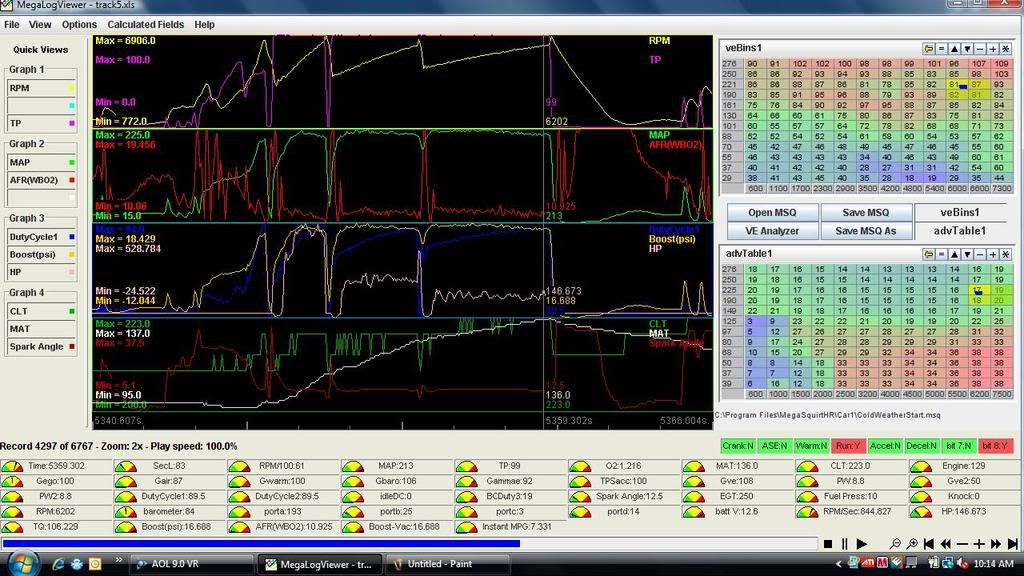Viewport: 1024px width, 576px height.
Task: Click the Open MSQ button
Action: coord(772,212)
